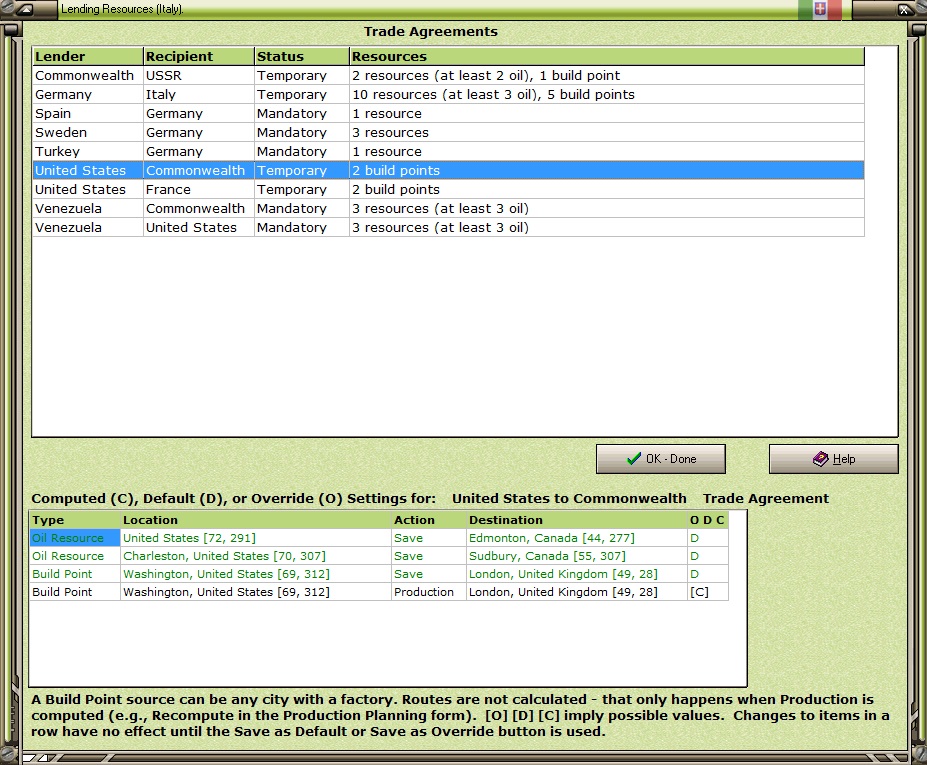927x765 pixels.
Task: Select the Turkey lender row
Action: coord(448,151)
